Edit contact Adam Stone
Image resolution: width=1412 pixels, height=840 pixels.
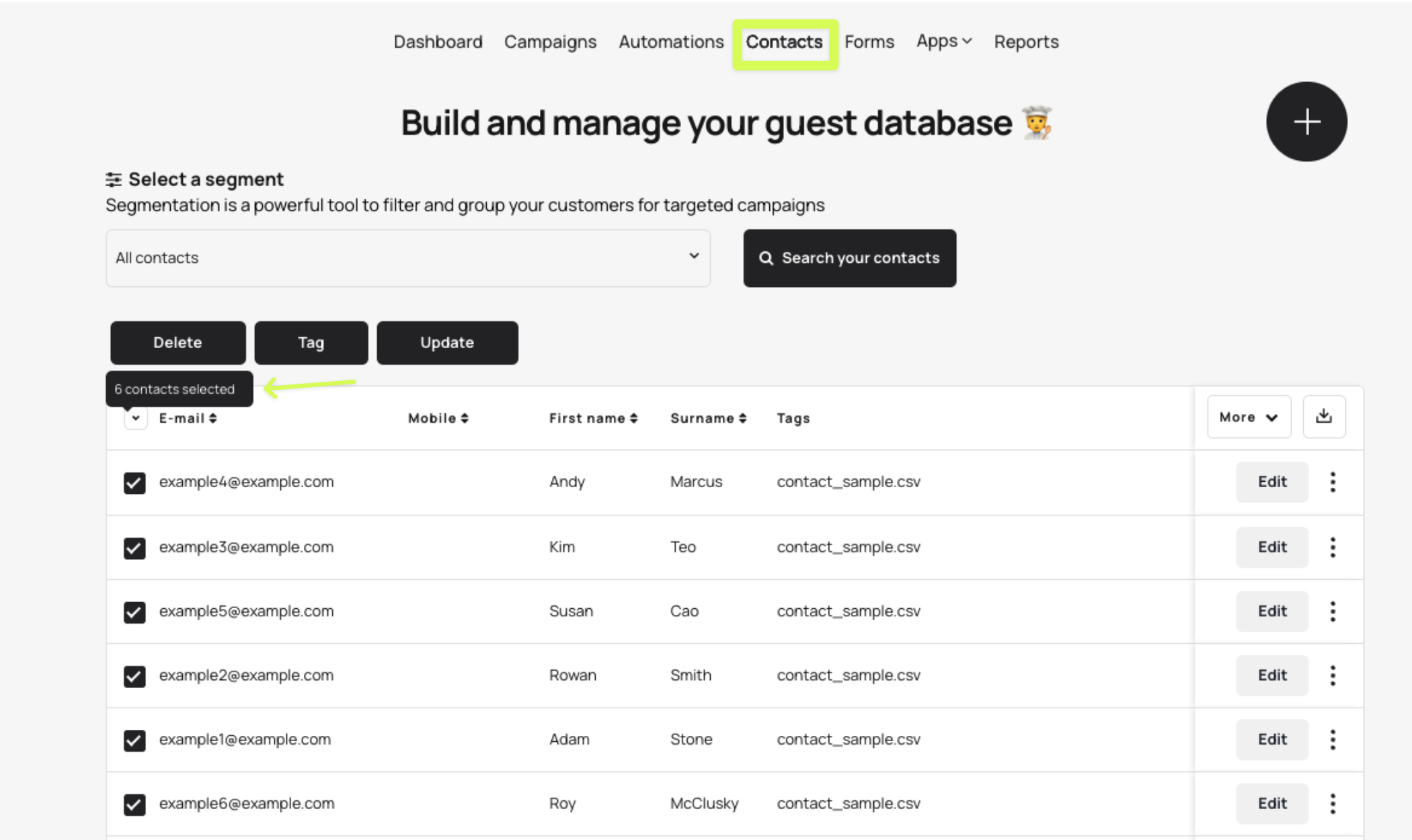point(1272,740)
